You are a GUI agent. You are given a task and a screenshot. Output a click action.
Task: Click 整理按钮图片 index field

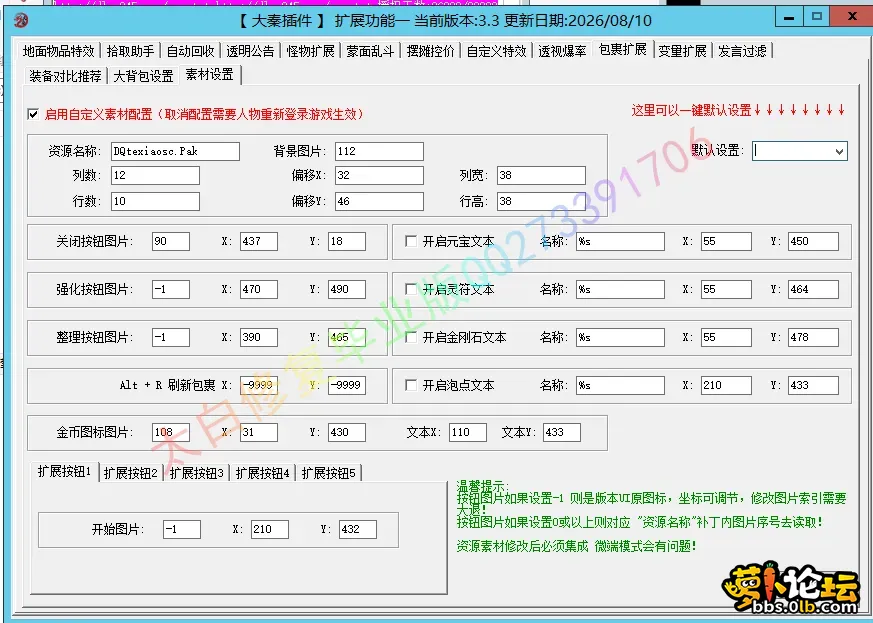(x=171, y=337)
